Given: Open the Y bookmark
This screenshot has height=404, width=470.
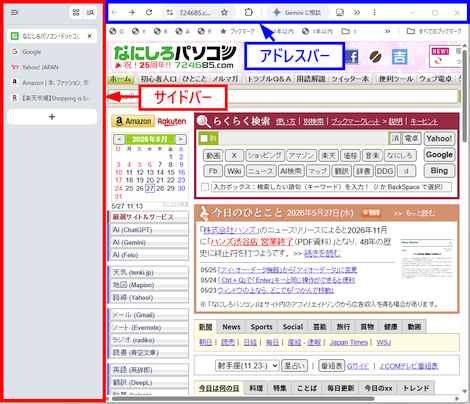Looking at the screenshot, I should pos(139,31).
